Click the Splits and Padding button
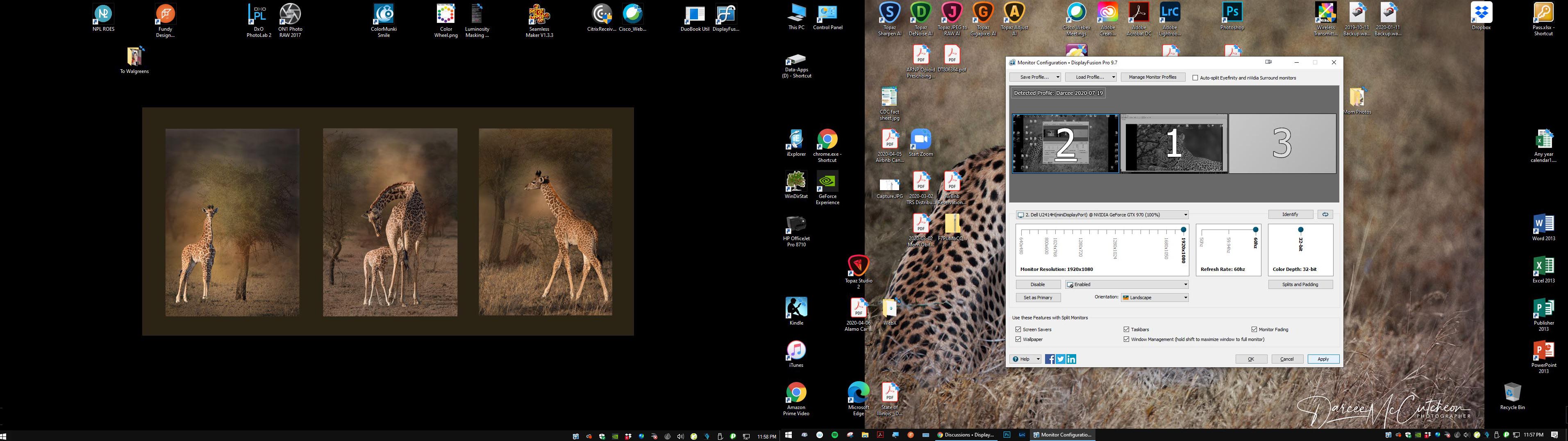 (1300, 284)
